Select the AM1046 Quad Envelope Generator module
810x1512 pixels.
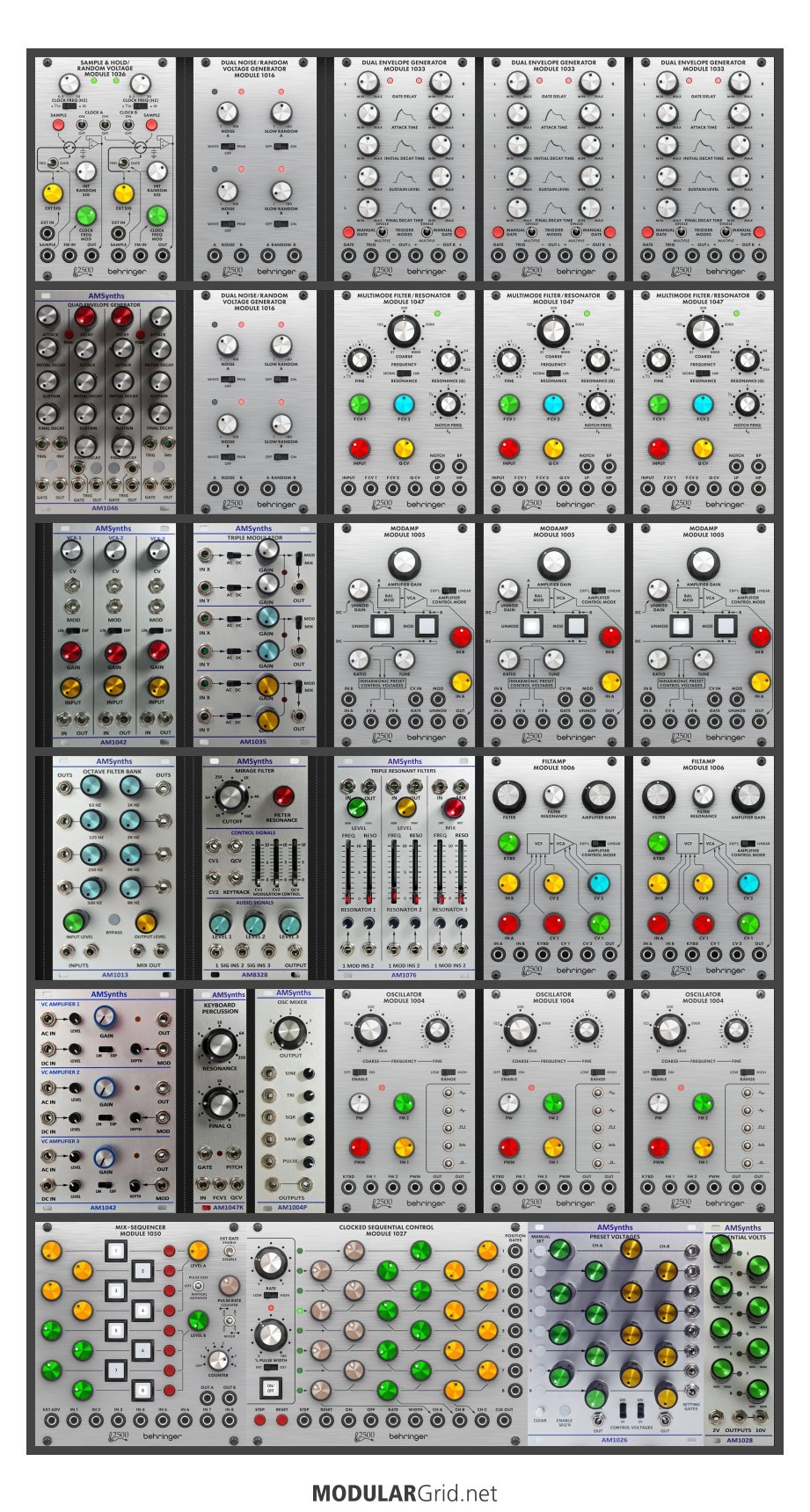click(x=106, y=402)
